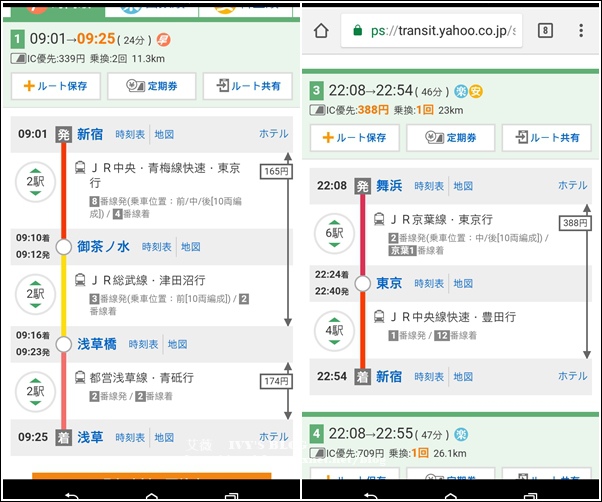The width and height of the screenshot is (602, 502).
Task: Tap the train icon for JR中央・青梅線快速
Action: (x=80, y=168)
